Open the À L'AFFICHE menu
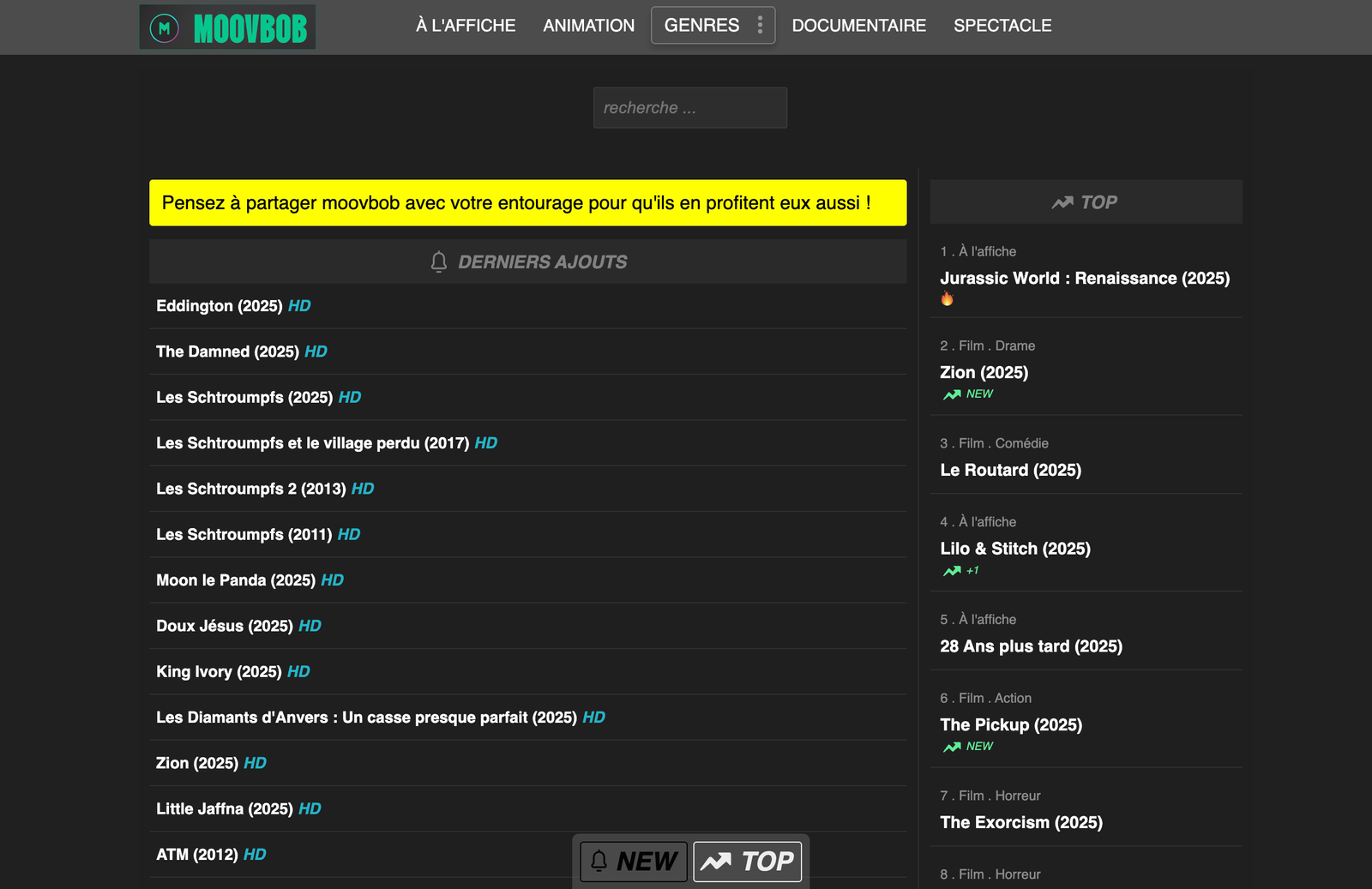Viewport: 1372px width, 889px height. click(466, 26)
